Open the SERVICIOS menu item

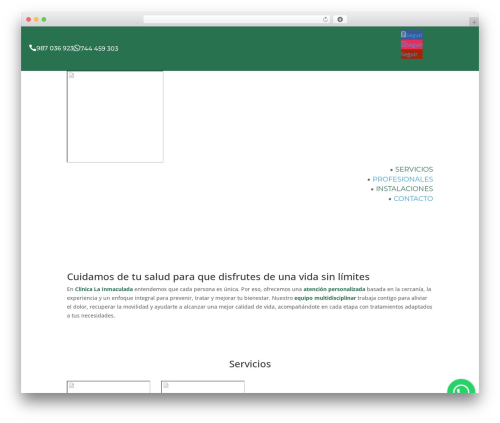[x=414, y=169]
